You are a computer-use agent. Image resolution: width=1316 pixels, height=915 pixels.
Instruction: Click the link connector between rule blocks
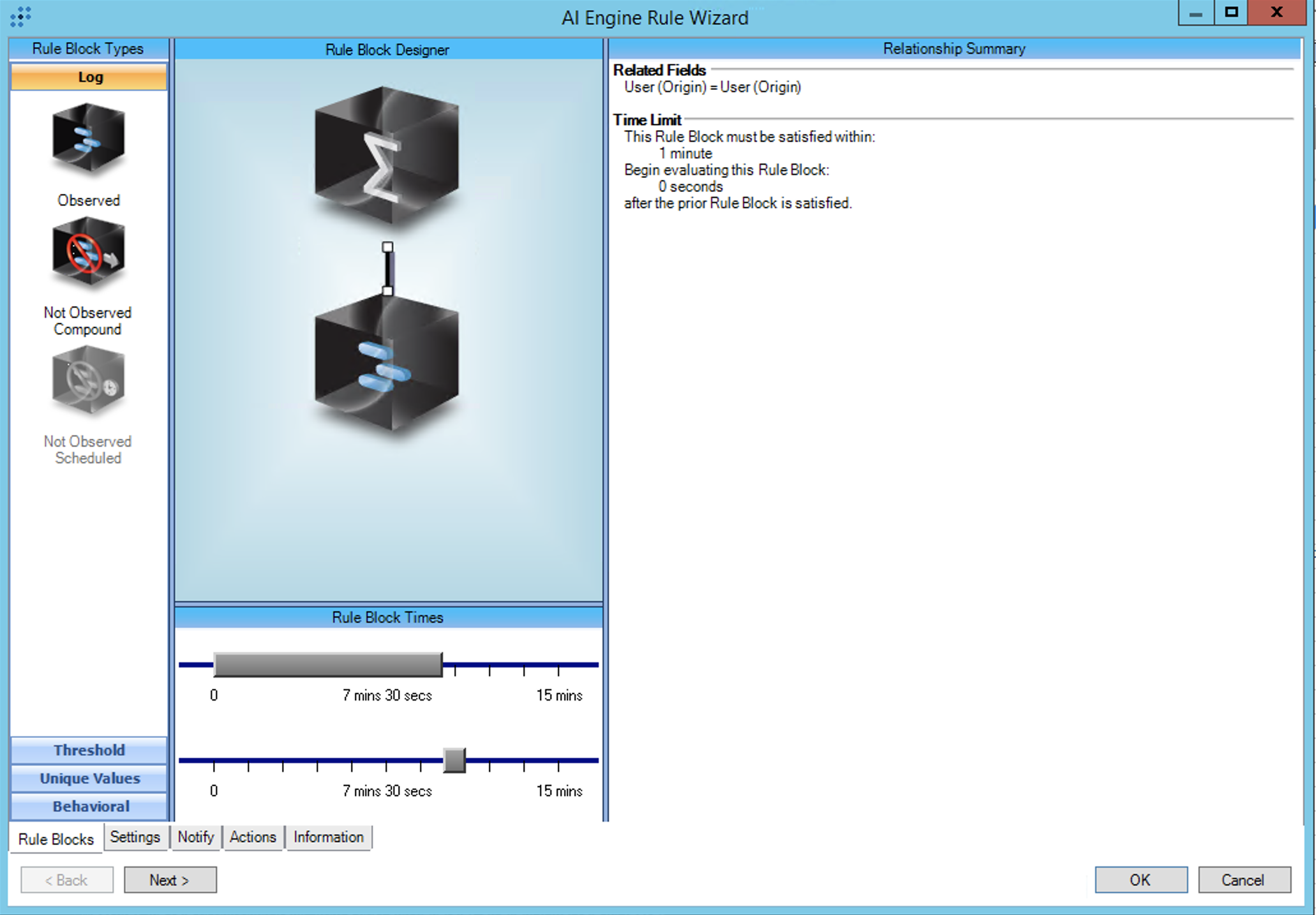387,269
